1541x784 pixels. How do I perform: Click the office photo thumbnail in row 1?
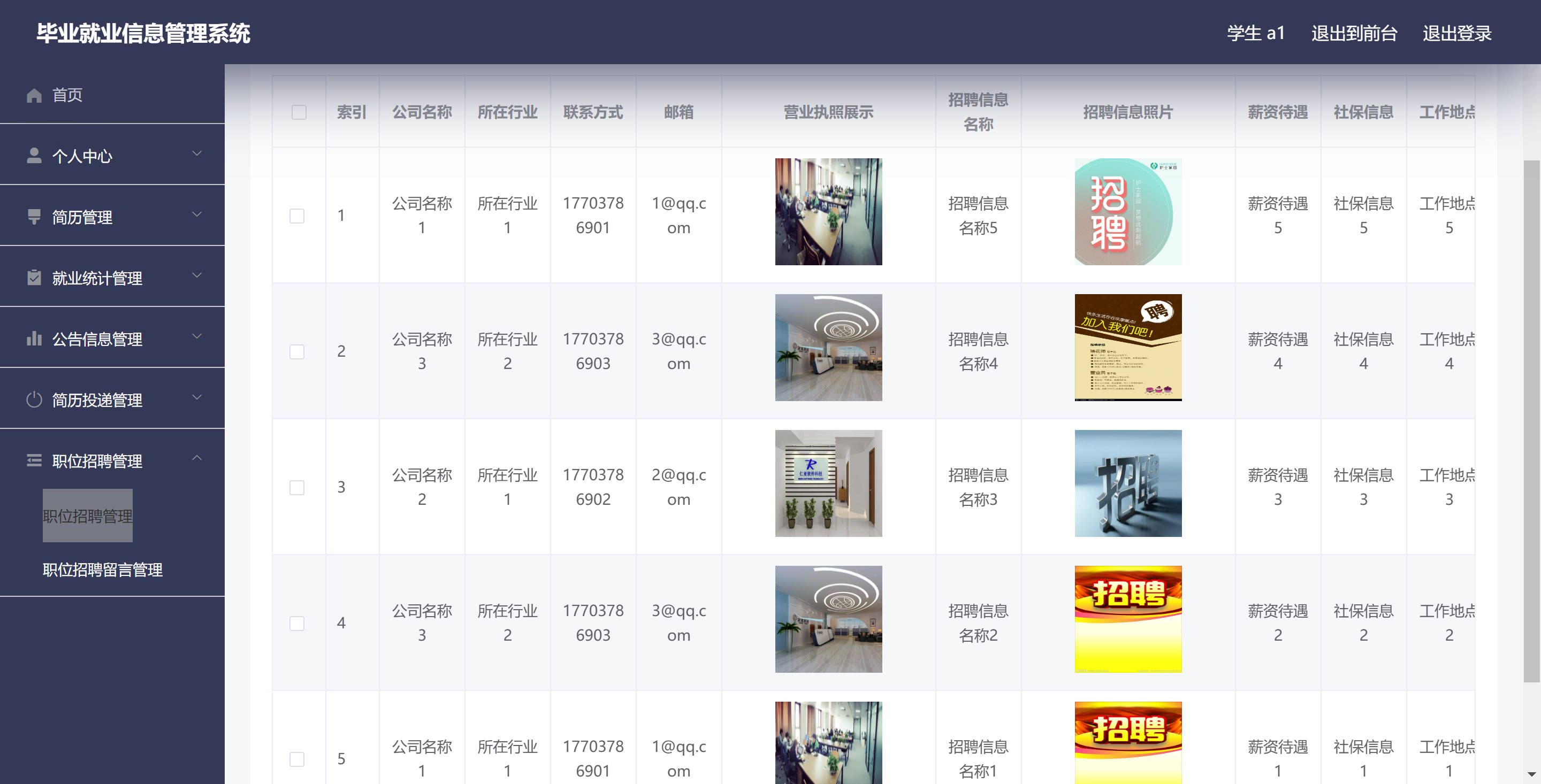pyautogui.click(x=828, y=212)
